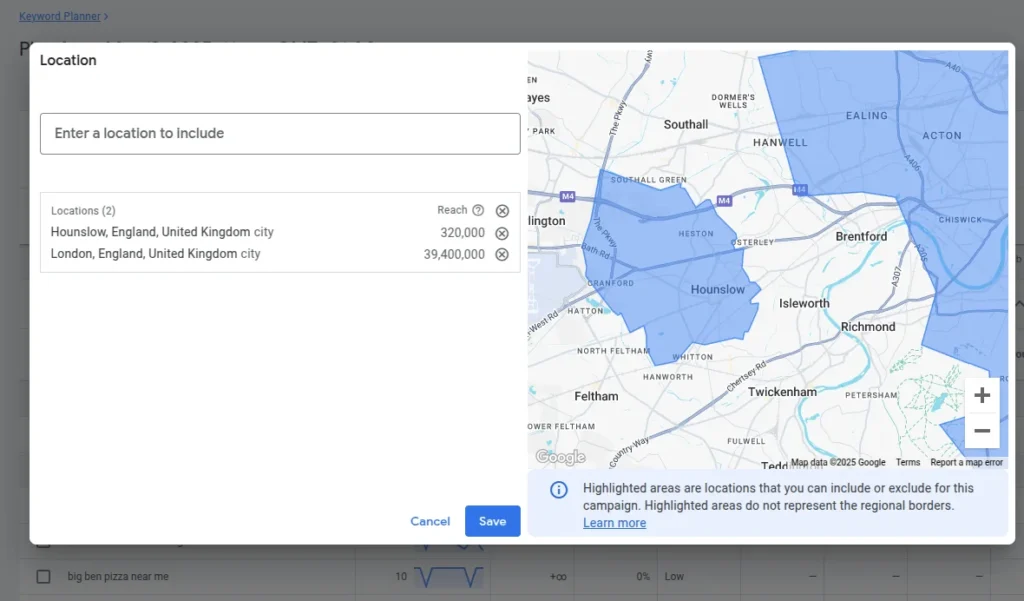This screenshot has width=1024, height=601.
Task: Open the Keyword Planner breadcrumb
Action: pos(63,16)
